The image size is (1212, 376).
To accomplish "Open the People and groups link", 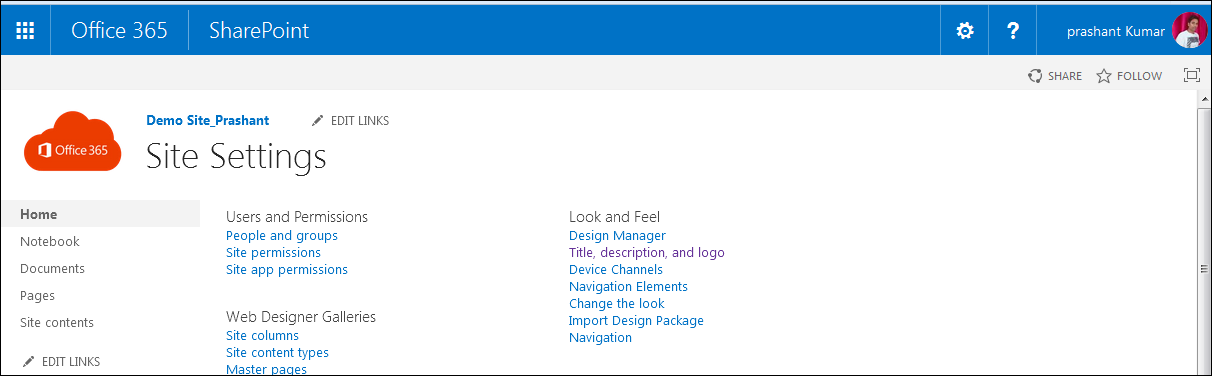I will coord(282,235).
